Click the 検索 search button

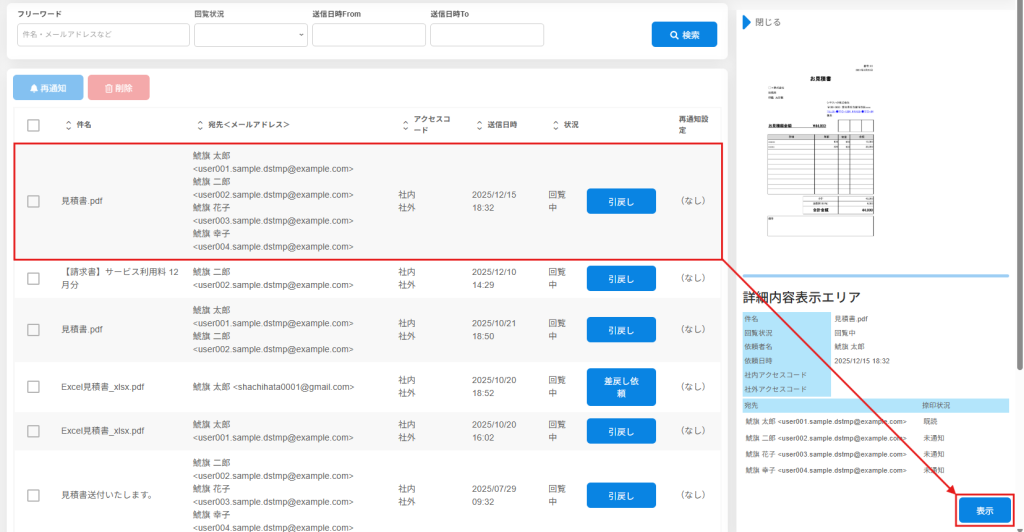click(684, 35)
